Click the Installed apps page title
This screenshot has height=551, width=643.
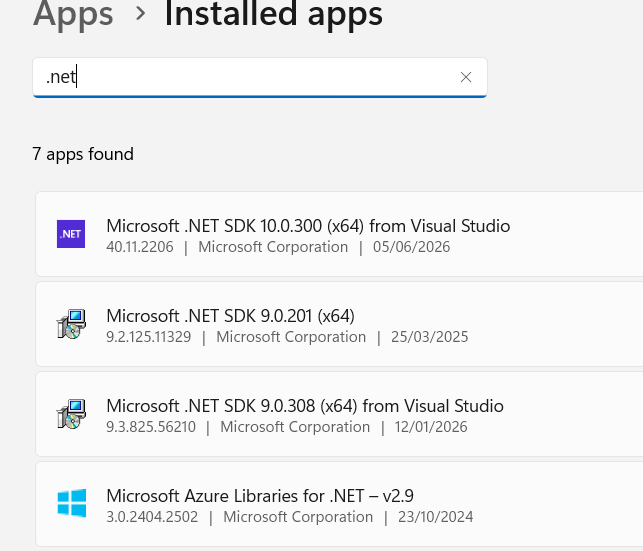coord(274,14)
